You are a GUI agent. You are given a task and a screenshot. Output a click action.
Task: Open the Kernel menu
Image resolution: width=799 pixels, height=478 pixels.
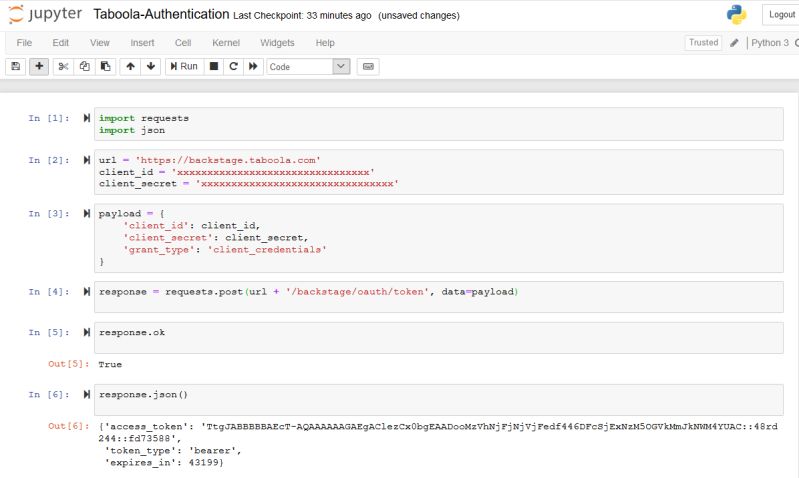pyautogui.click(x=226, y=43)
